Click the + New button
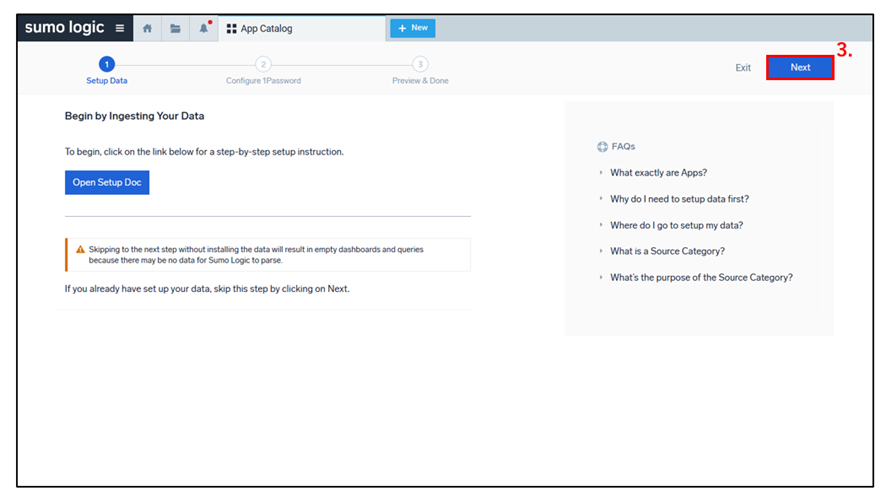Screen dimensions: 886x491 coord(412,28)
